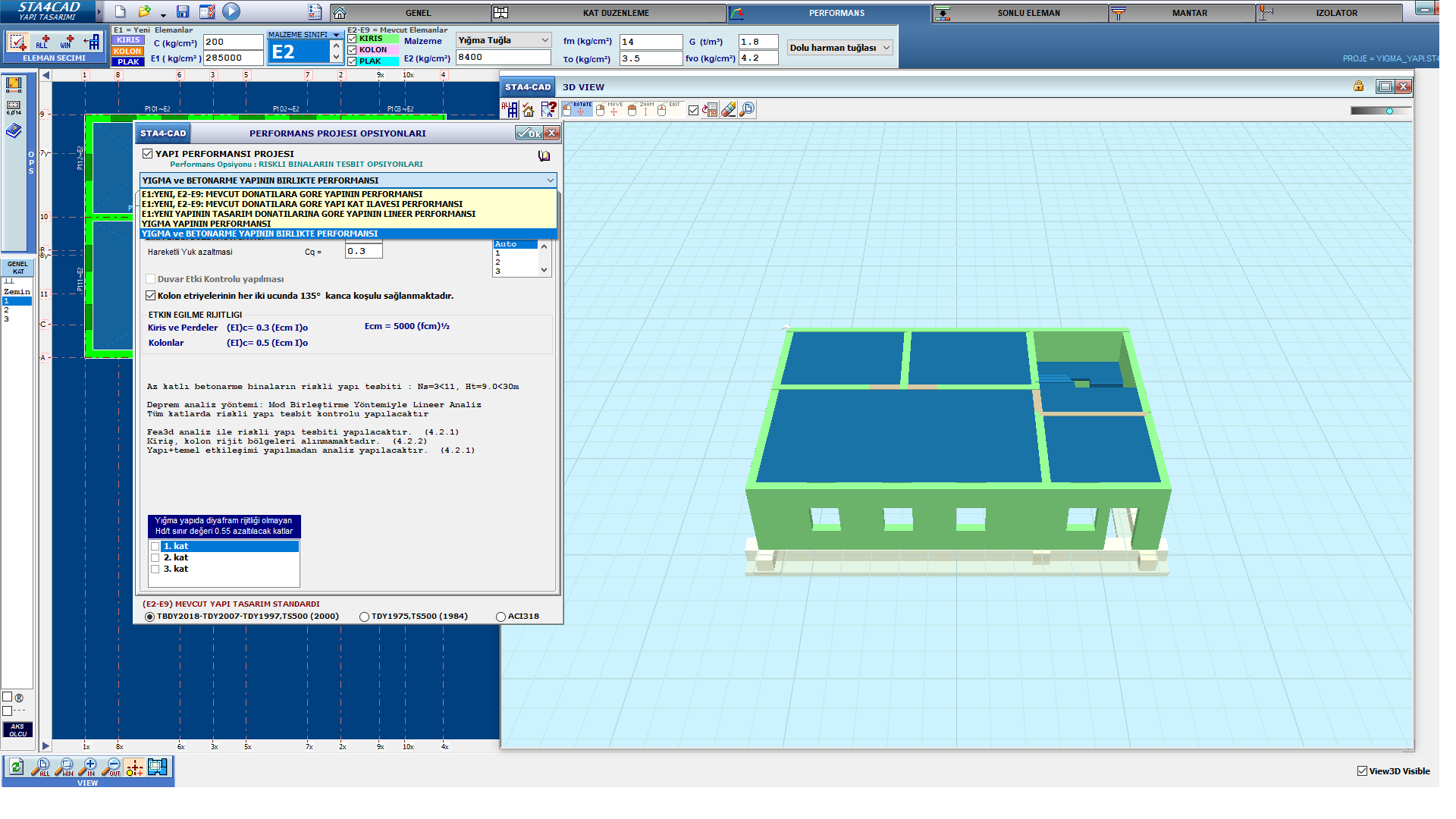Refresh the drawing view
1456x819 pixels.
(16, 767)
